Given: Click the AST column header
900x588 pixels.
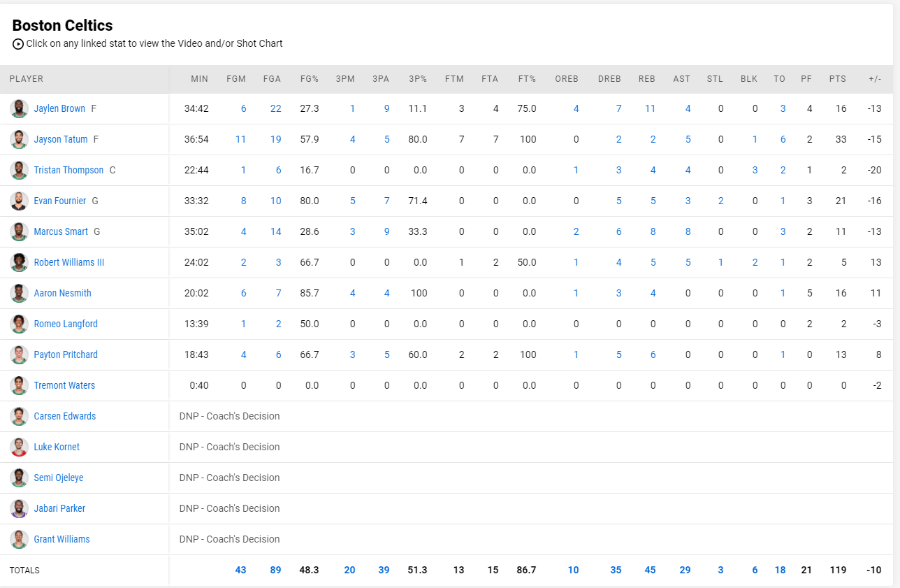Looking at the screenshot, I should (x=681, y=79).
